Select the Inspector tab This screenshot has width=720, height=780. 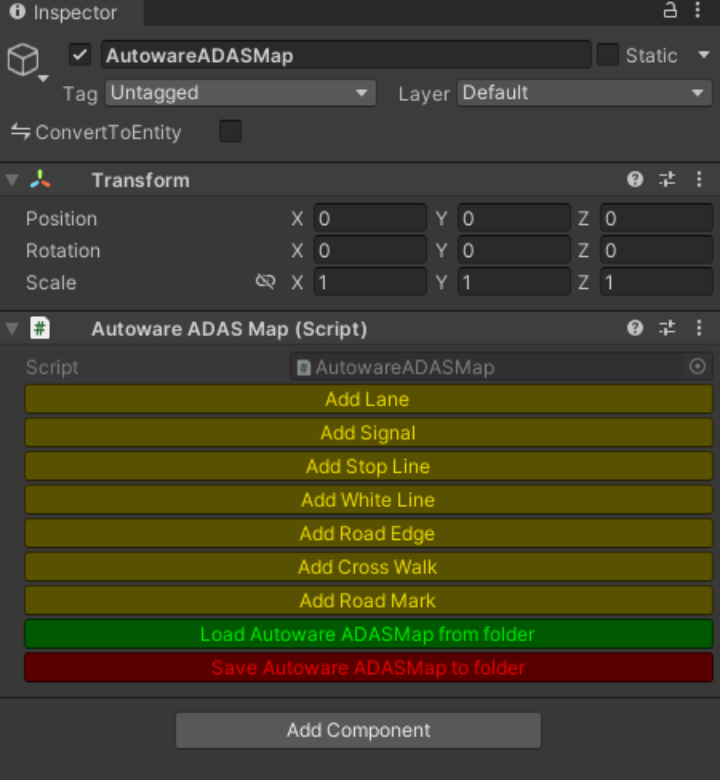72,12
